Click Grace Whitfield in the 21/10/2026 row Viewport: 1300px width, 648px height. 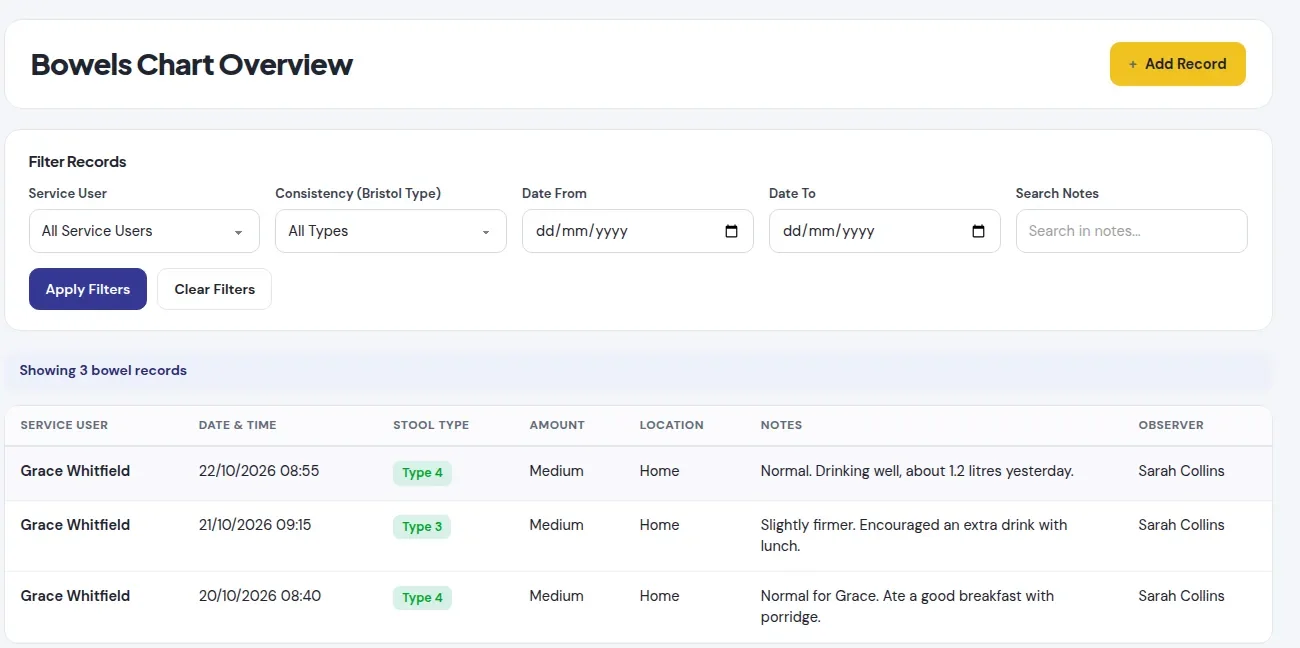pos(75,525)
